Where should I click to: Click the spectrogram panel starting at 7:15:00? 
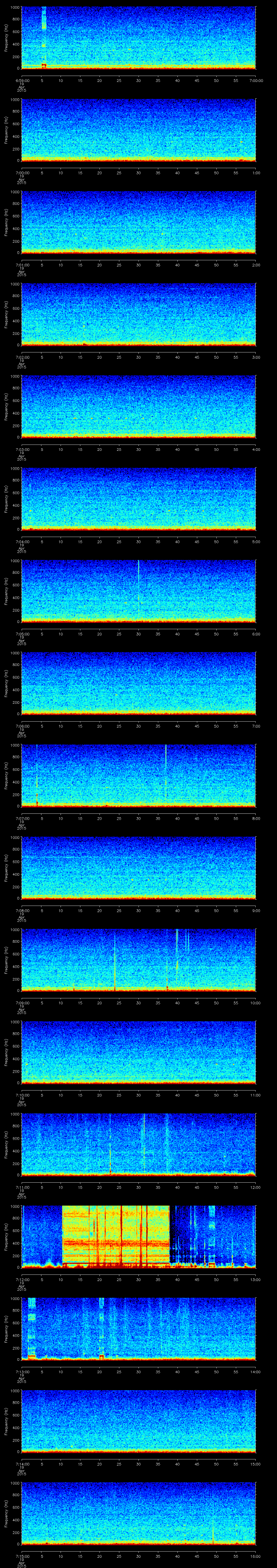pyautogui.click(x=138, y=1514)
